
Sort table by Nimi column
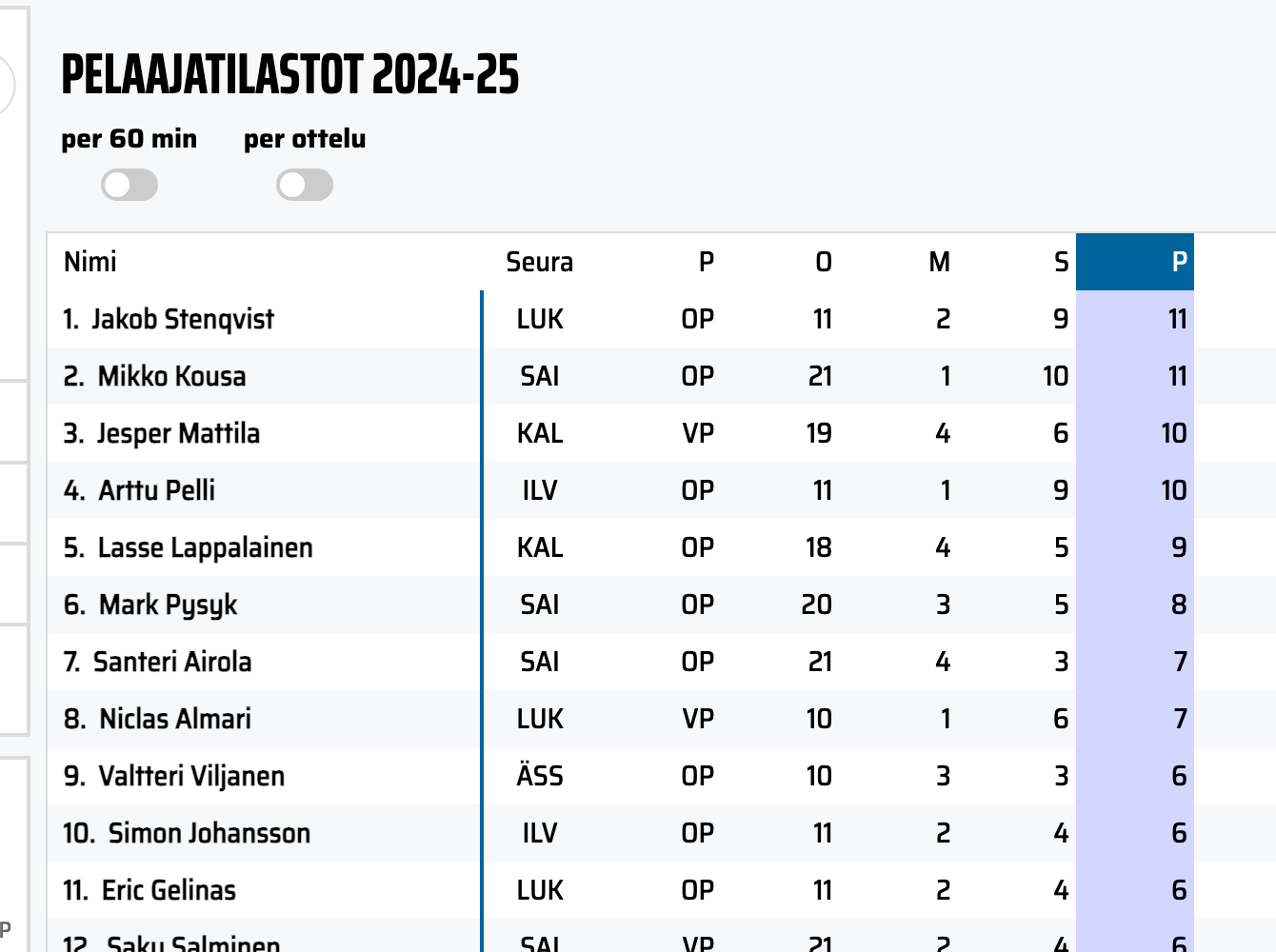click(90, 262)
